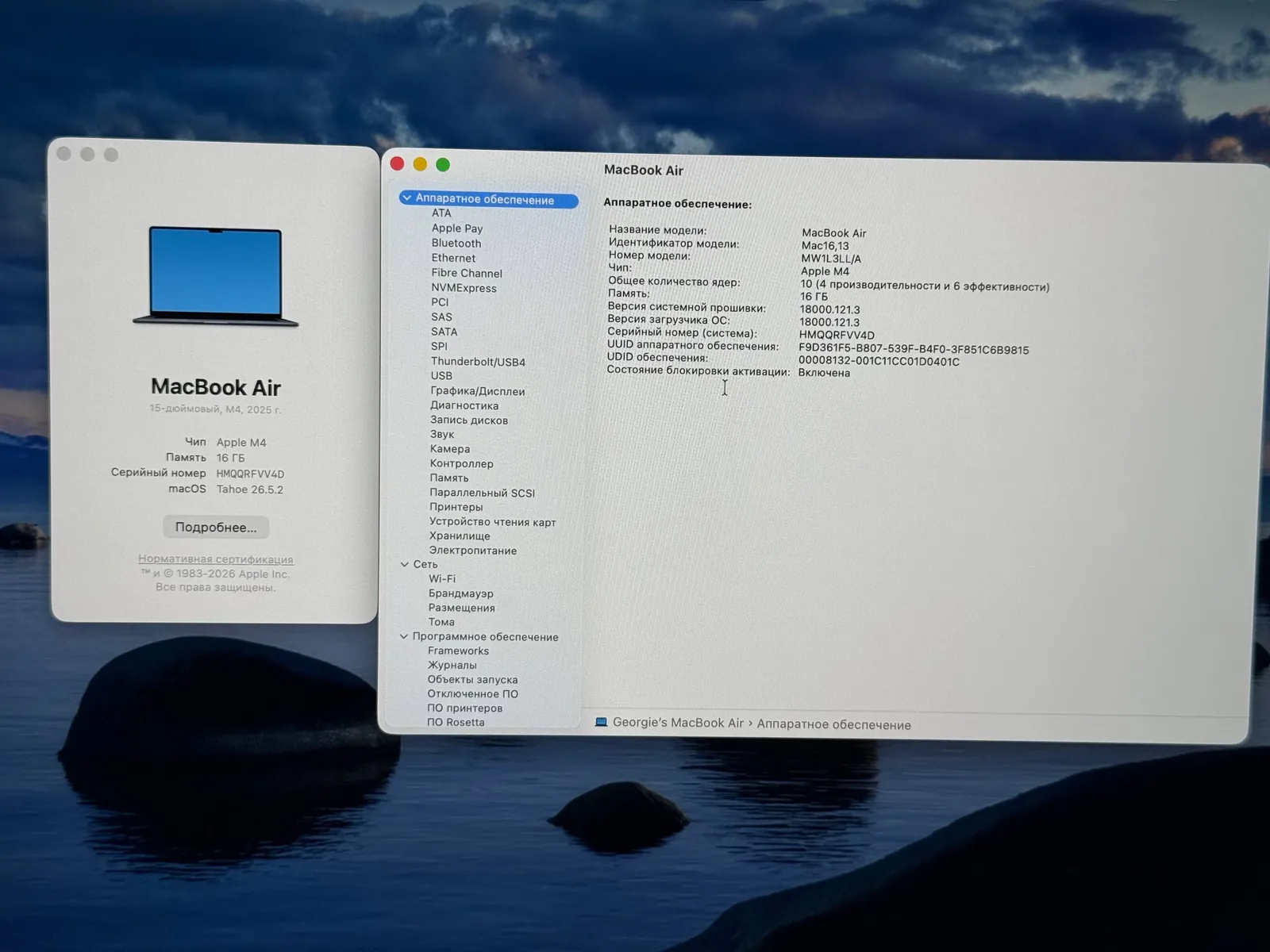Click the provisioning UDID value 00008132-001C11CC01D0401C
The image size is (1270, 952).
pyautogui.click(x=879, y=362)
